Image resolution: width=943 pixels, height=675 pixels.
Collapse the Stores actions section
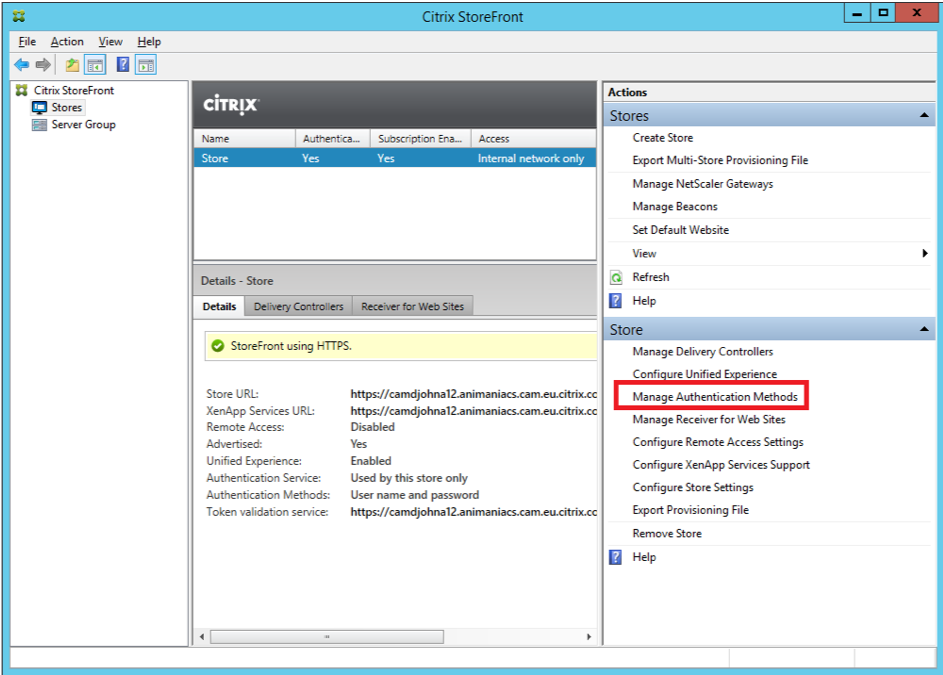click(925, 116)
